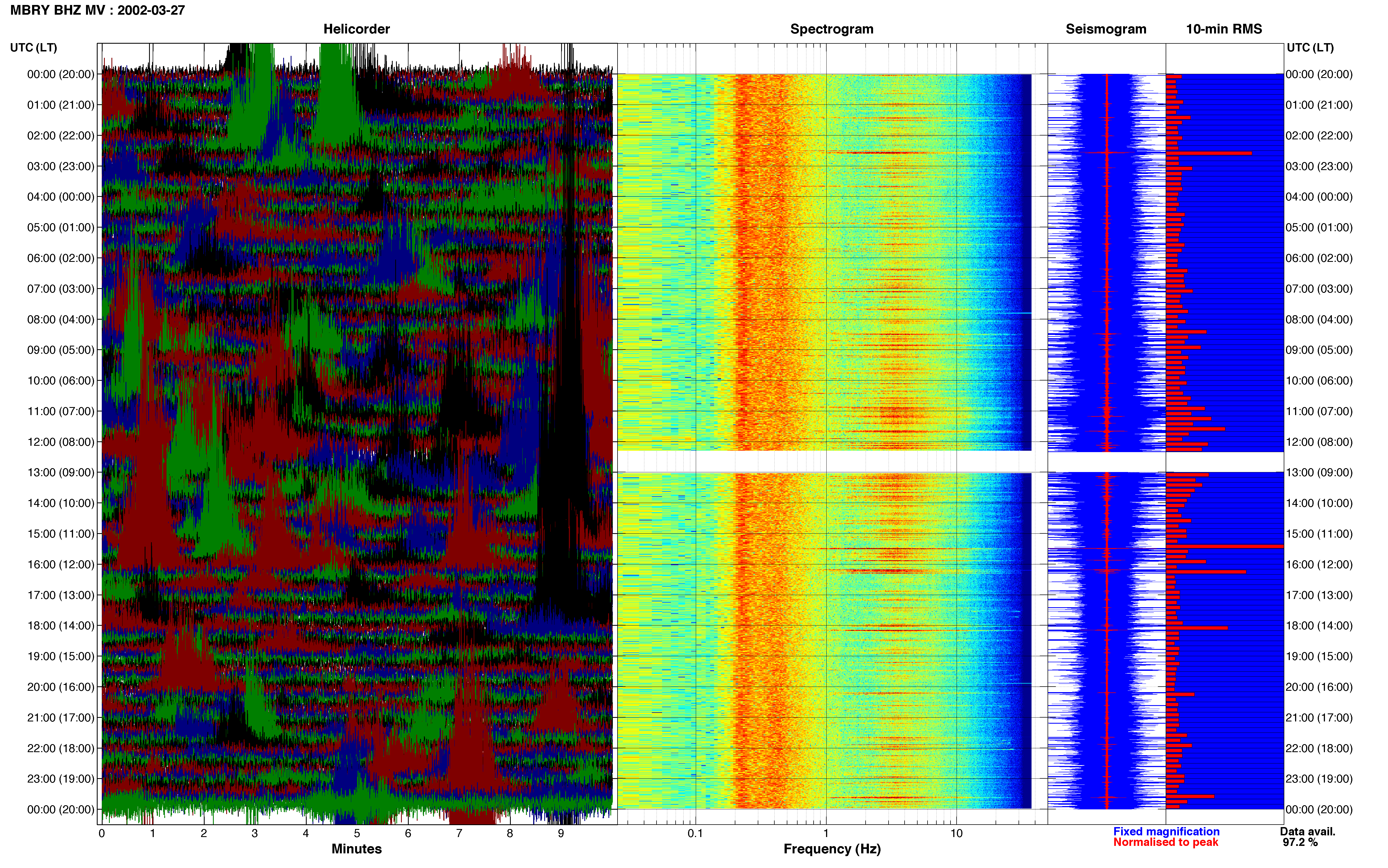Image resolution: width=1388 pixels, height=868 pixels.
Task: Click tick '2' on the Minutes axis
Action: 204,833
